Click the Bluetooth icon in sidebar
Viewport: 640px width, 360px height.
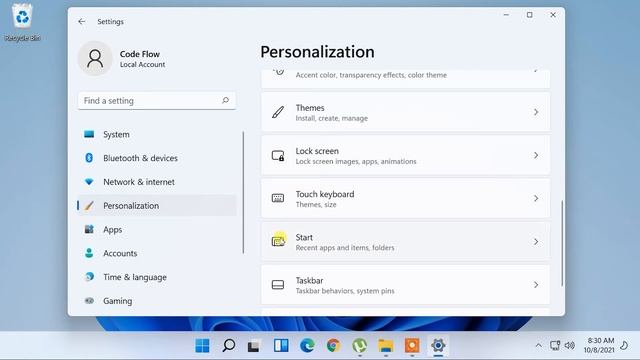(89, 158)
